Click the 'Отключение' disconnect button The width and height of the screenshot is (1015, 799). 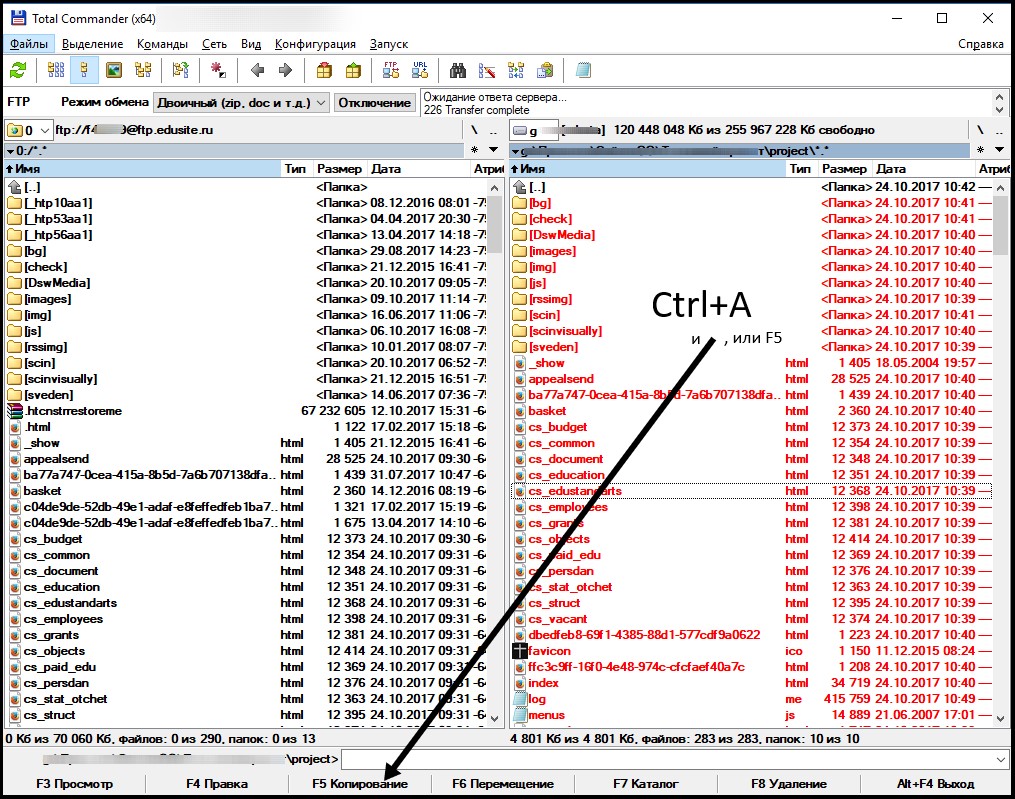(x=374, y=102)
